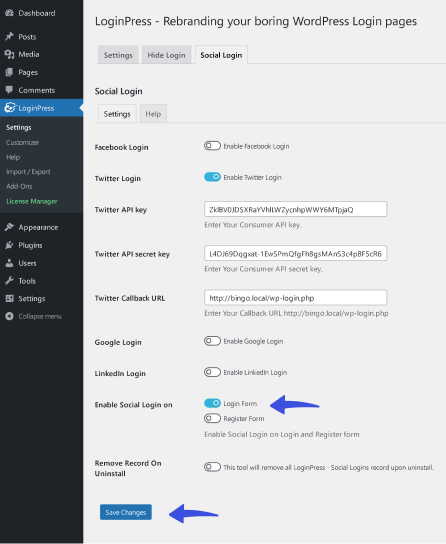Open Settings in the LoginPress submenu
The width and height of the screenshot is (446, 544).
[x=19, y=127]
